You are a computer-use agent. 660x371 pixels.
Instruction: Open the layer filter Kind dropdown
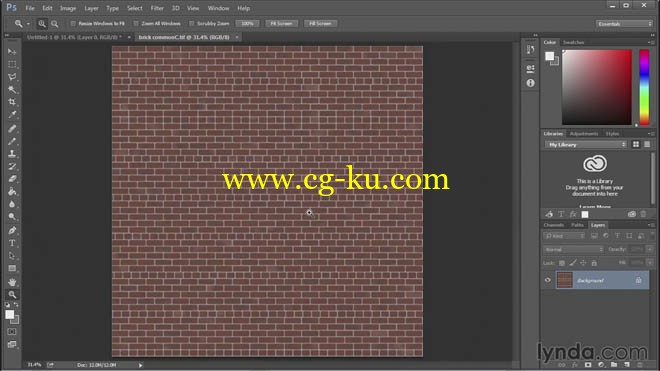coord(564,236)
